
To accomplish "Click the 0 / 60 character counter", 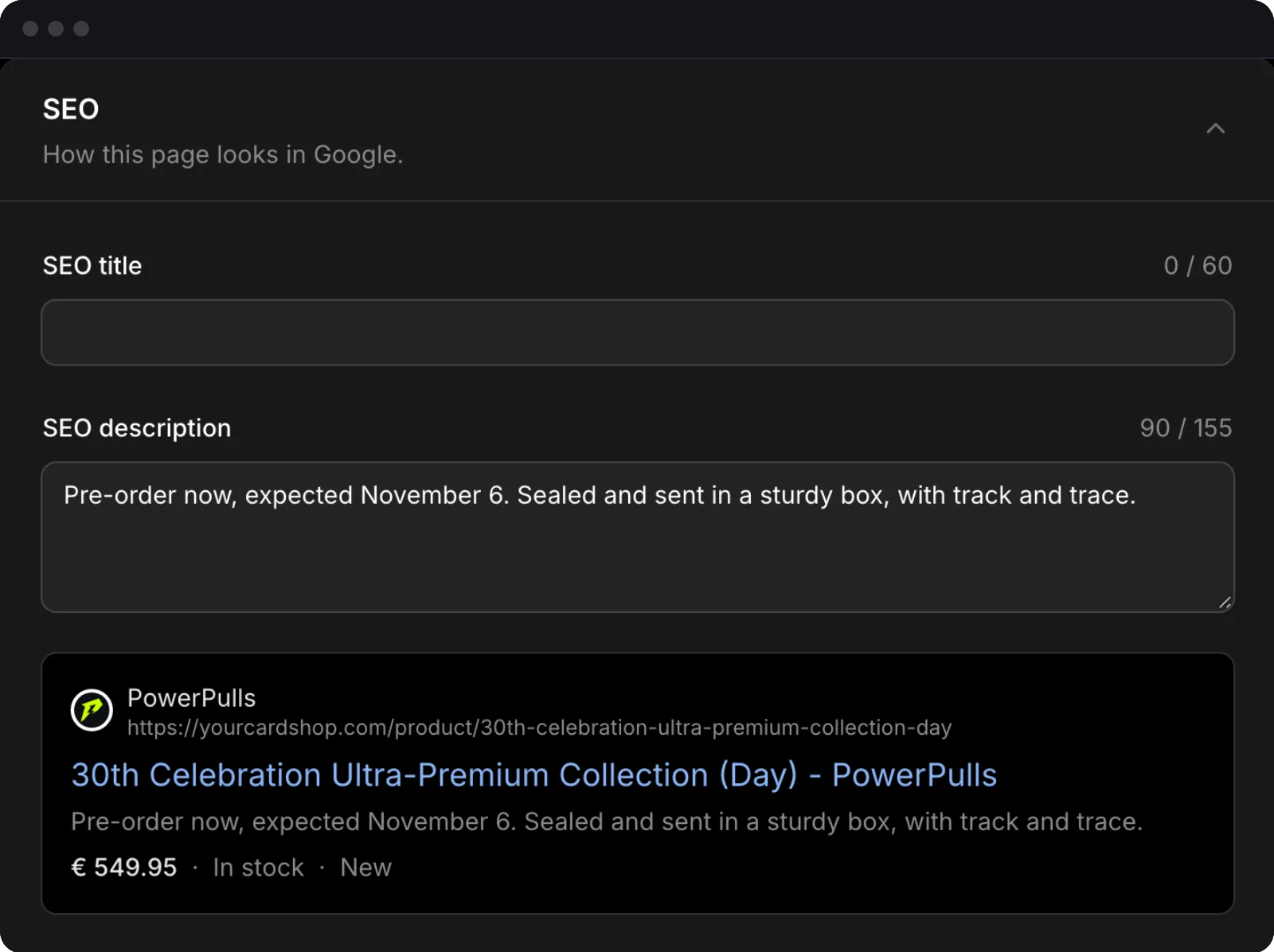I will (x=1198, y=266).
